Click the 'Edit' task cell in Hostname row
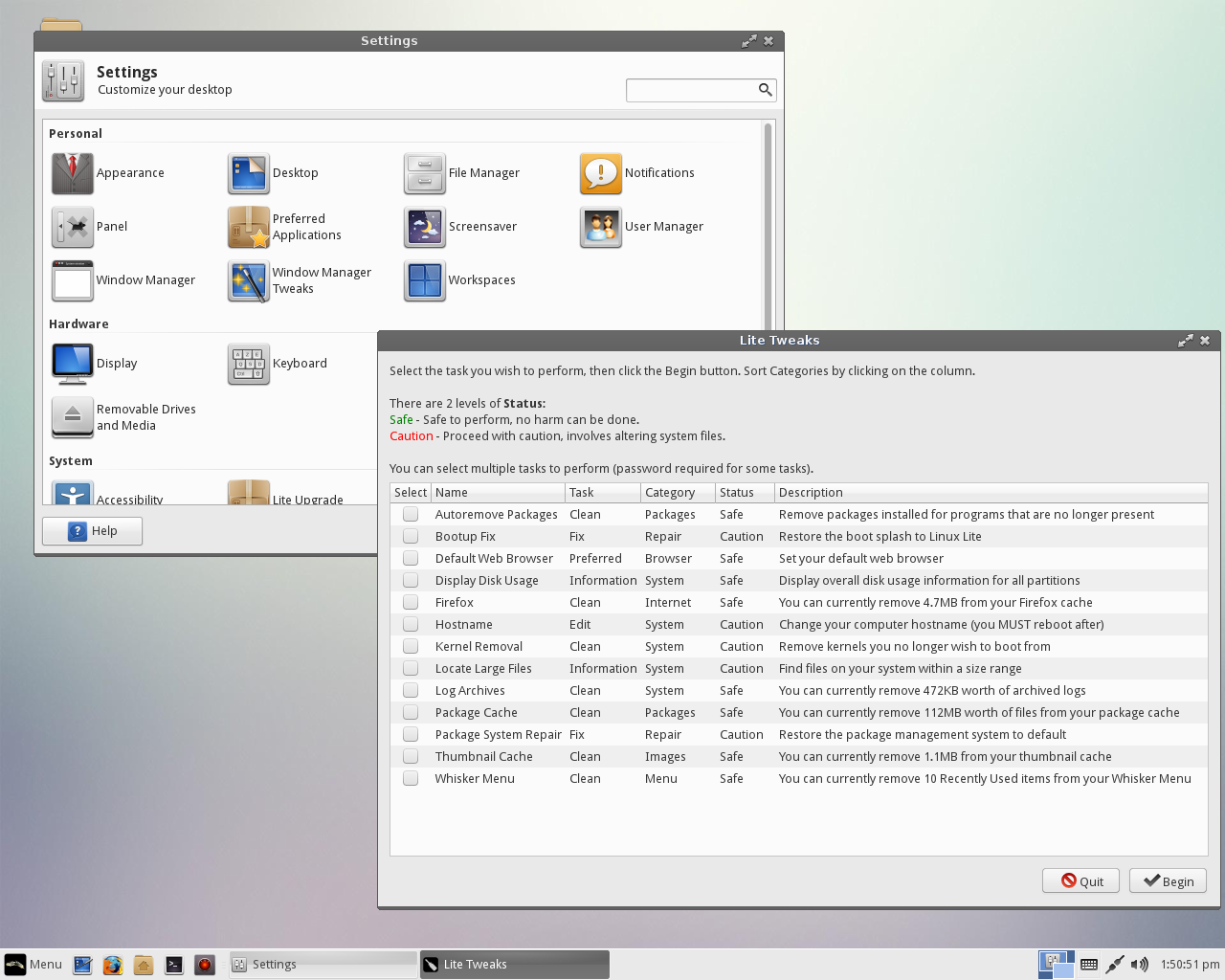The width and height of the screenshot is (1225, 980). click(580, 625)
